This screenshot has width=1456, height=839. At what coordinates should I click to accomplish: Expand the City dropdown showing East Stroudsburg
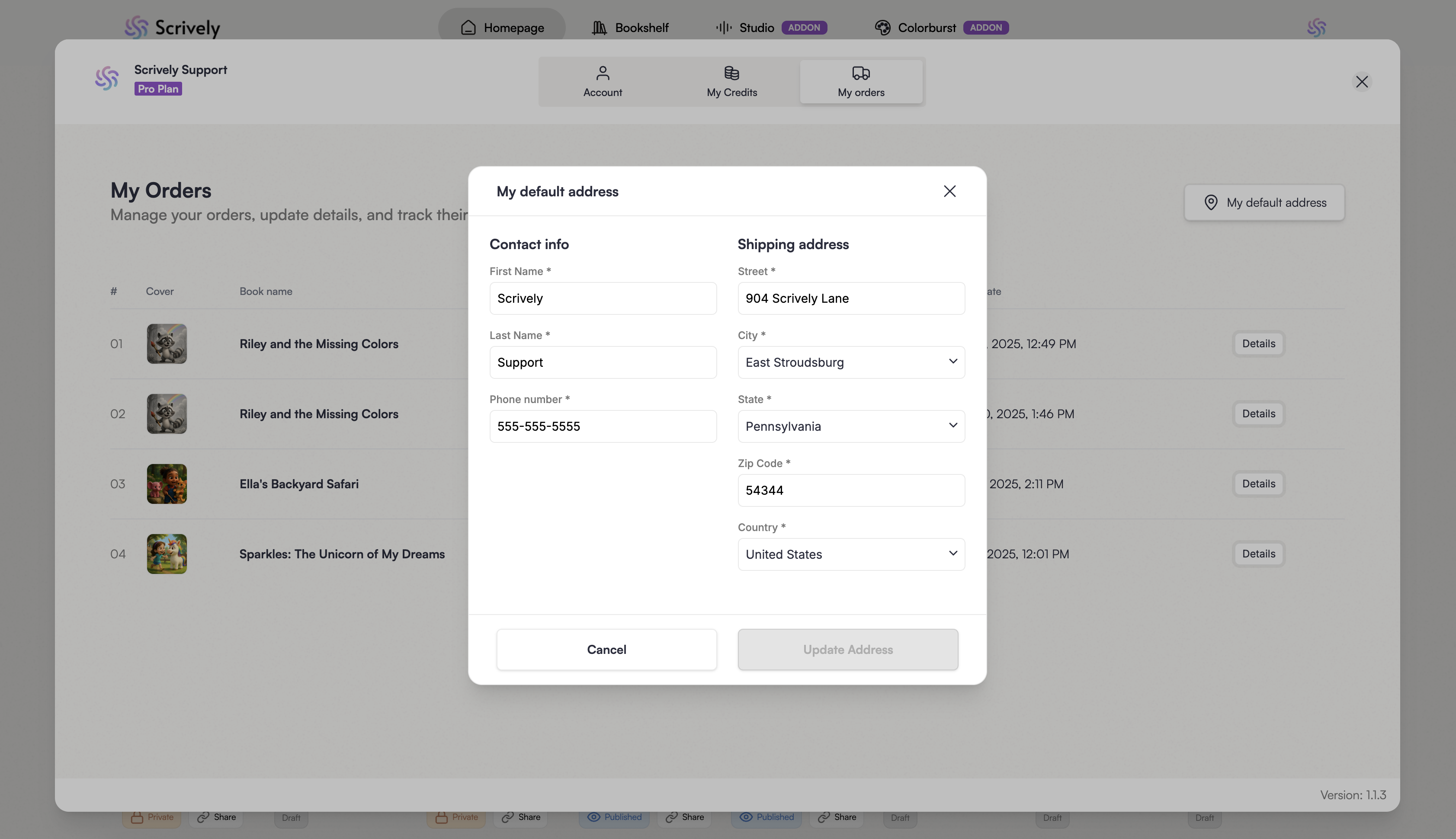pyautogui.click(x=850, y=362)
